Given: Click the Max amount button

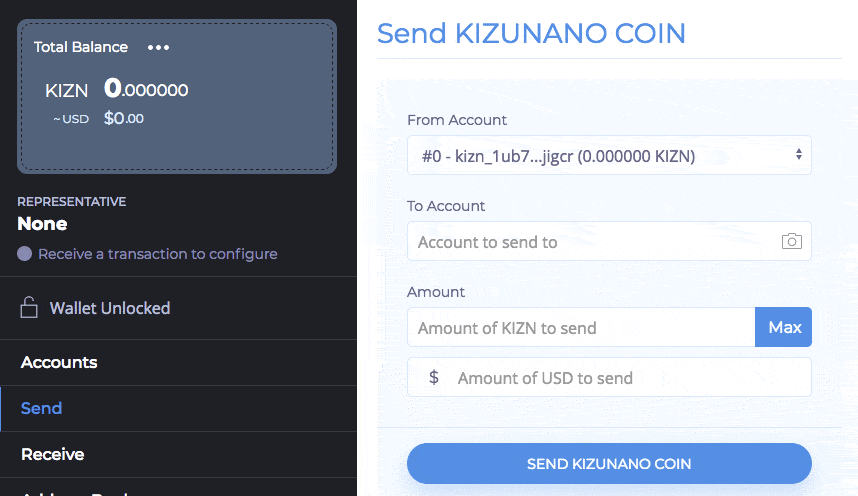Looking at the screenshot, I should [784, 327].
